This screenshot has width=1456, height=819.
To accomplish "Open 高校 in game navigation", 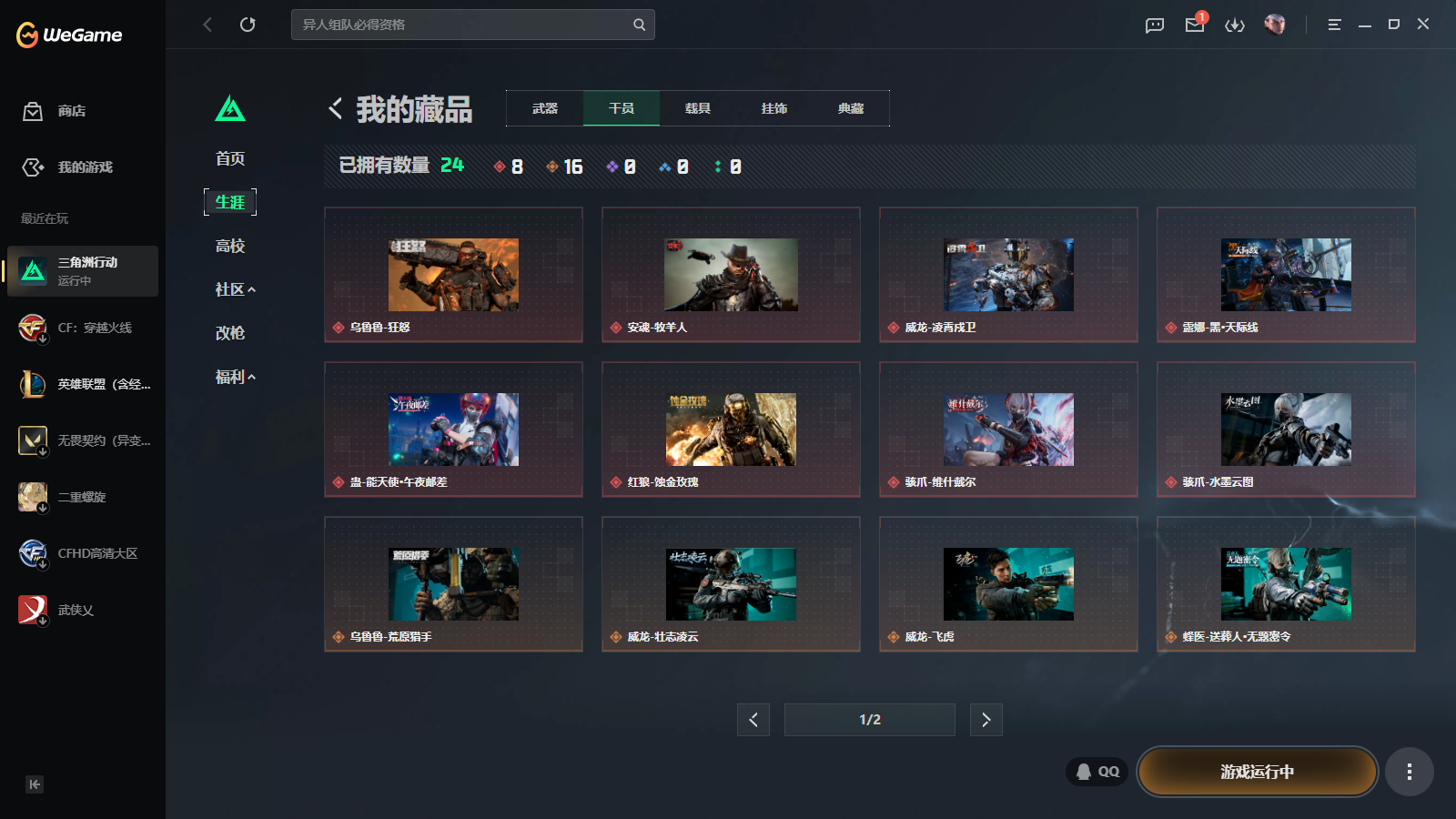I will 230,246.
